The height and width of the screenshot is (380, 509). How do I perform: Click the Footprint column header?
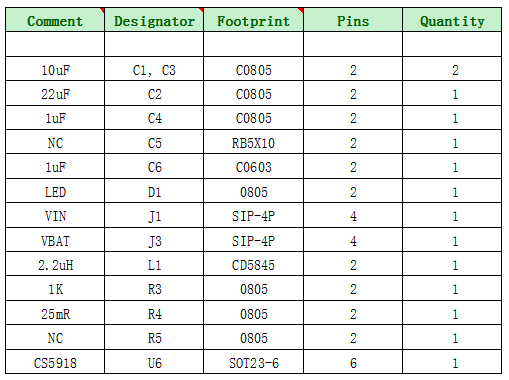click(254, 20)
